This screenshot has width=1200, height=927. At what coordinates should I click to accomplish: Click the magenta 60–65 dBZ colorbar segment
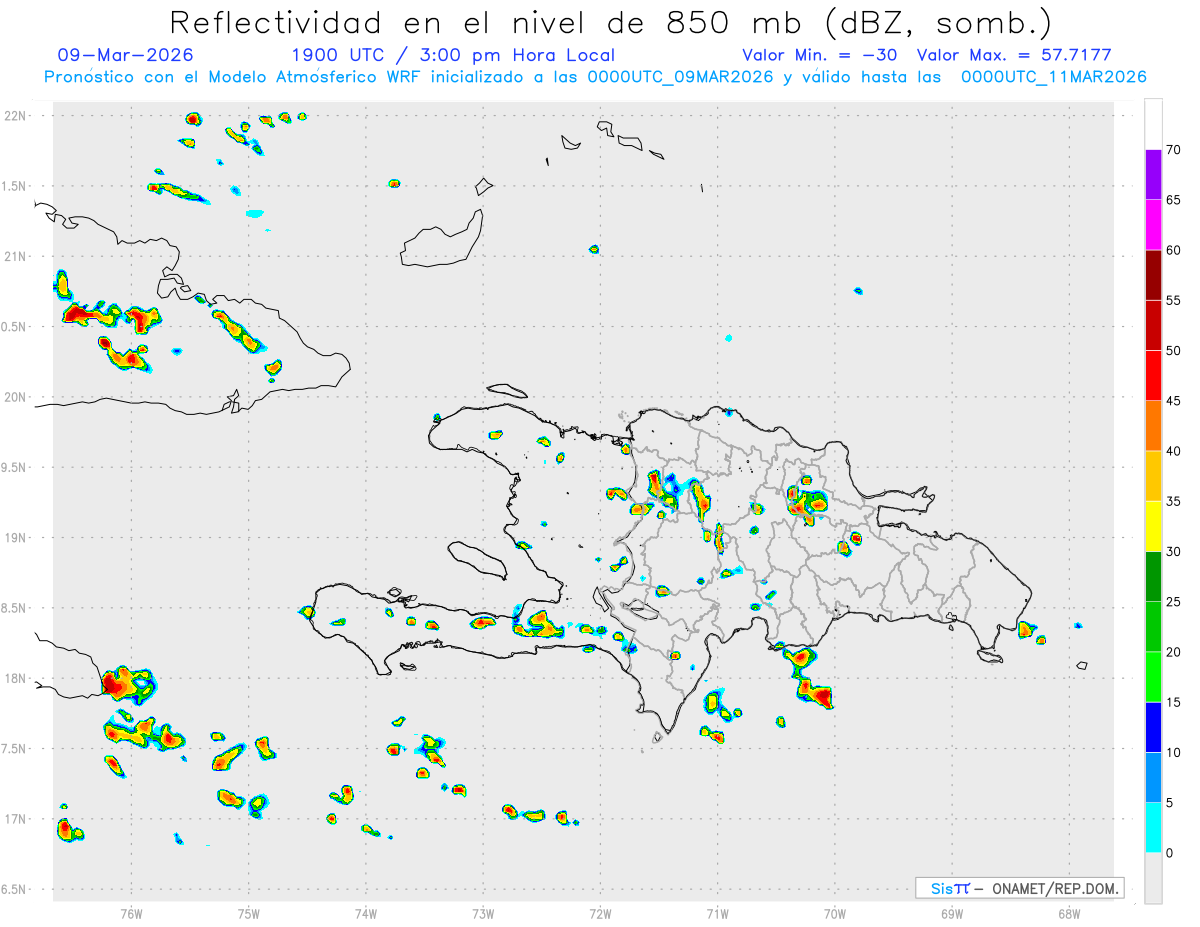(1153, 225)
